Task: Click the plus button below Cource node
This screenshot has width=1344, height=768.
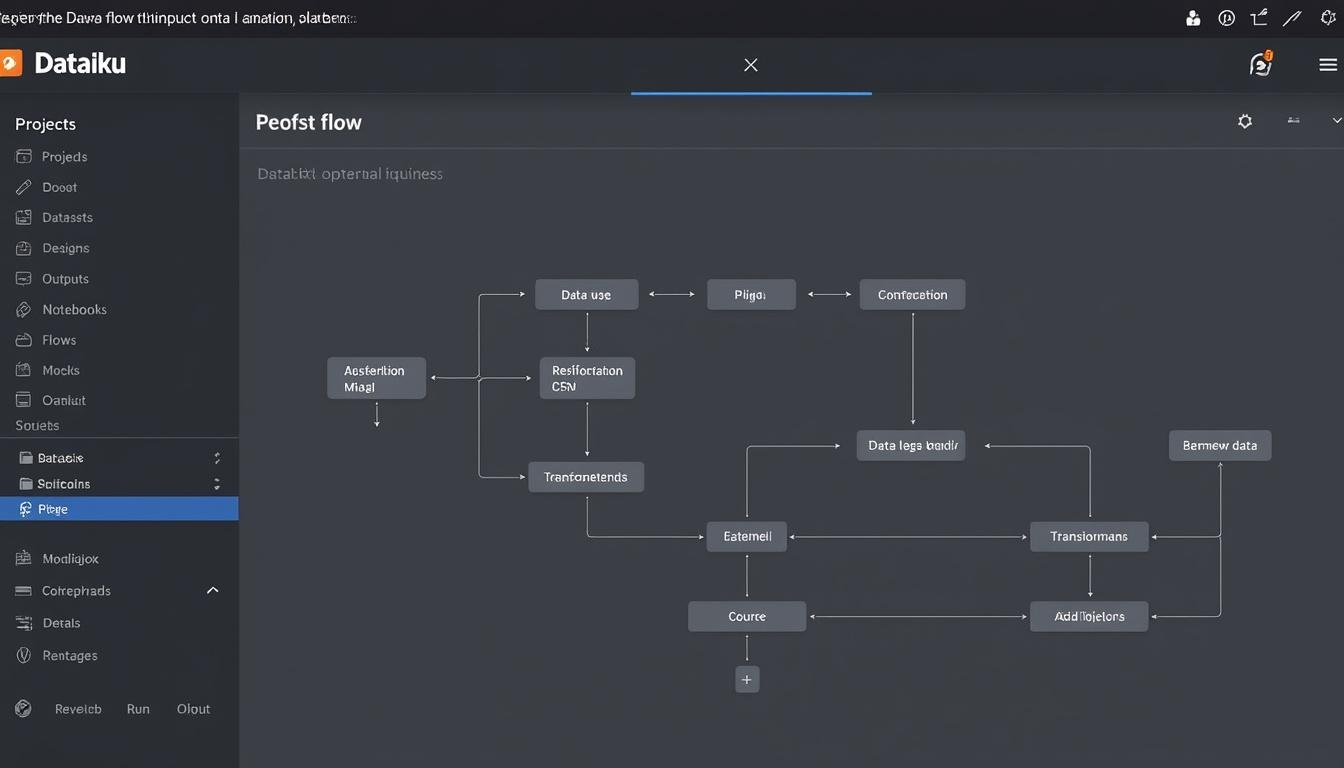Action: coord(747,679)
